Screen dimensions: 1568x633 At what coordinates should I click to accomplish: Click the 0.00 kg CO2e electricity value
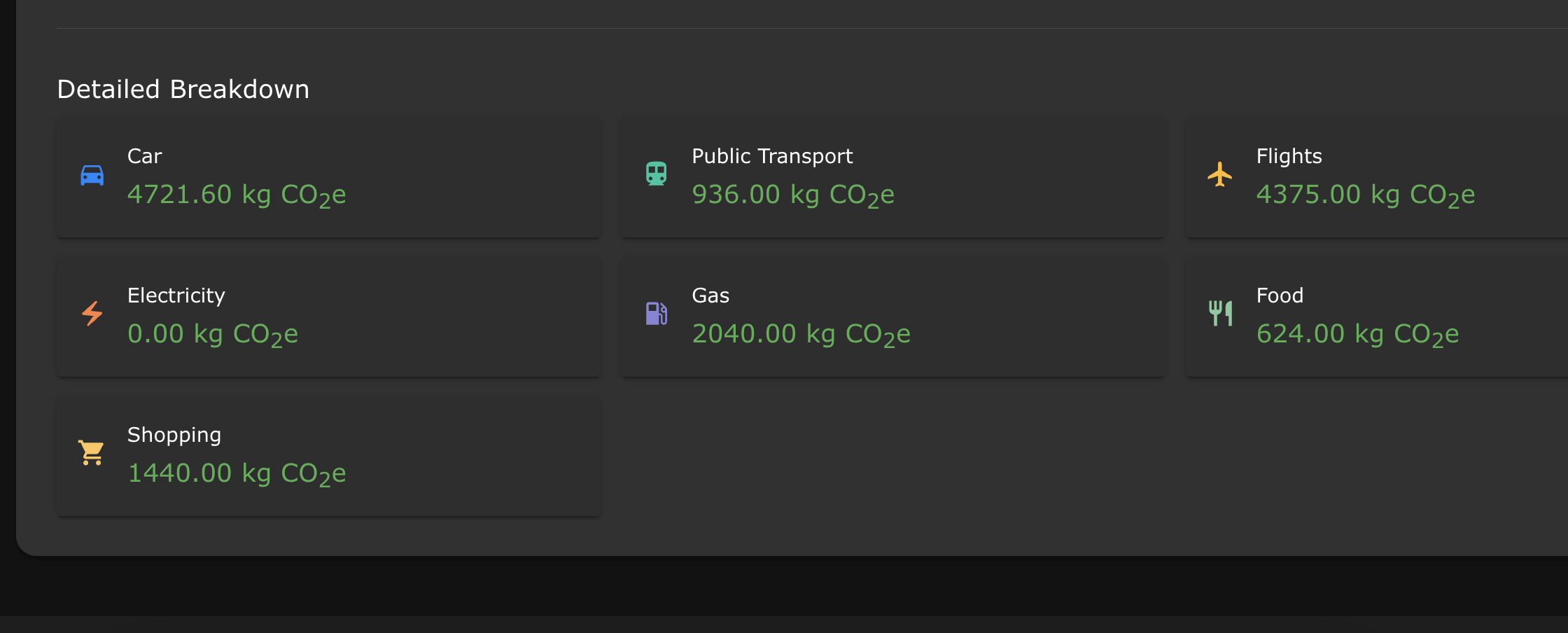pyautogui.click(x=213, y=335)
